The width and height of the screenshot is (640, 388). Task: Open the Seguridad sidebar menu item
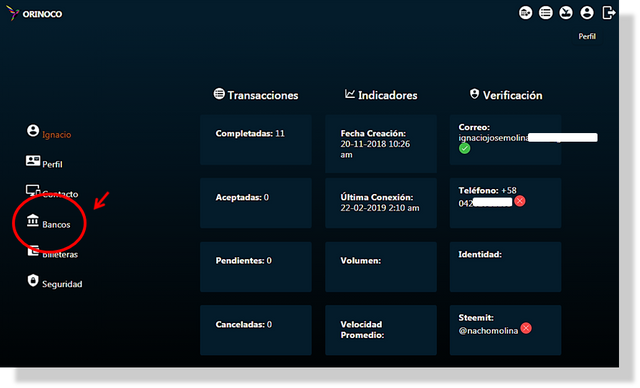62,284
